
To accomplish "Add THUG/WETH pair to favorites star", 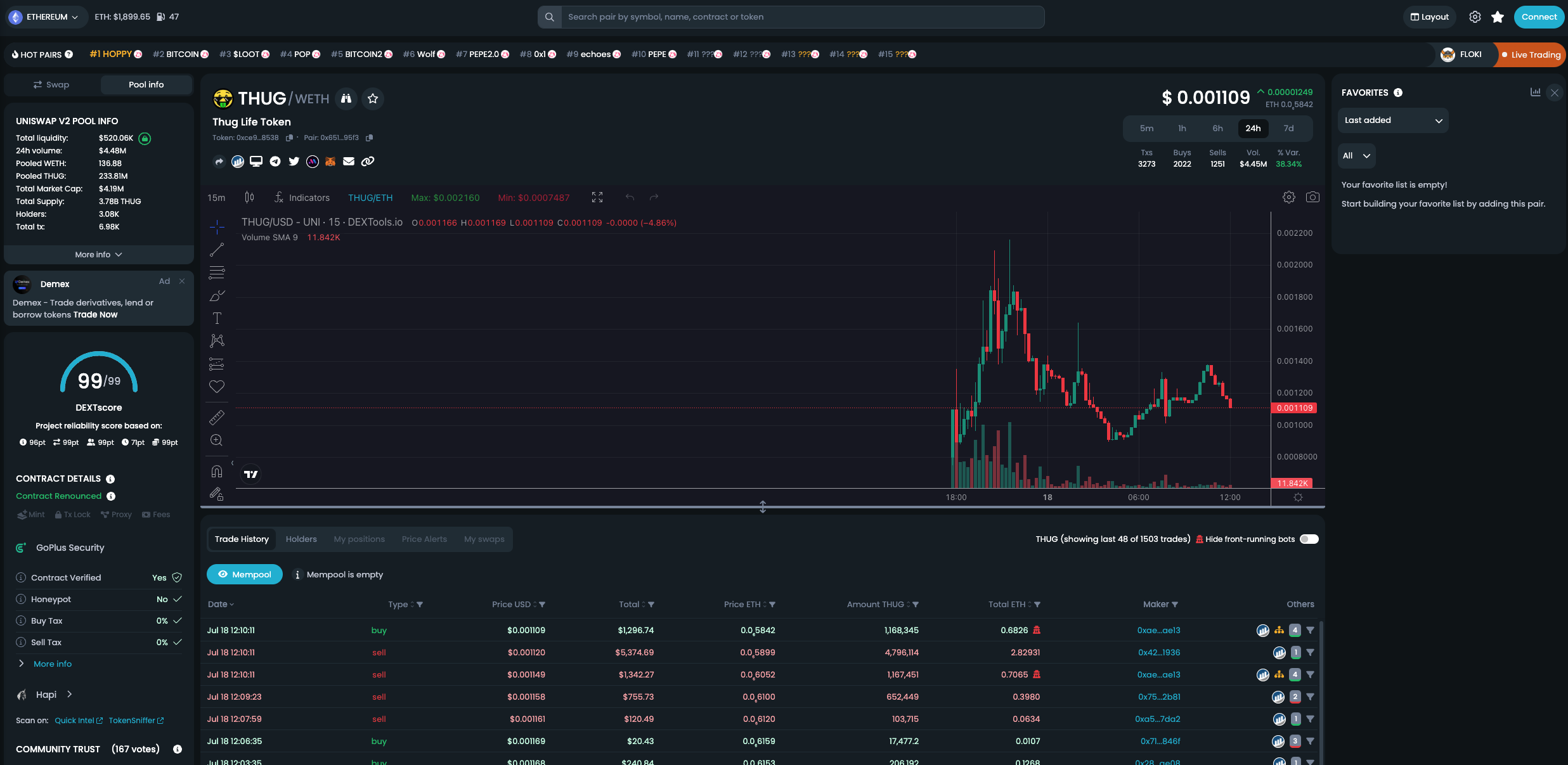I will tap(373, 98).
